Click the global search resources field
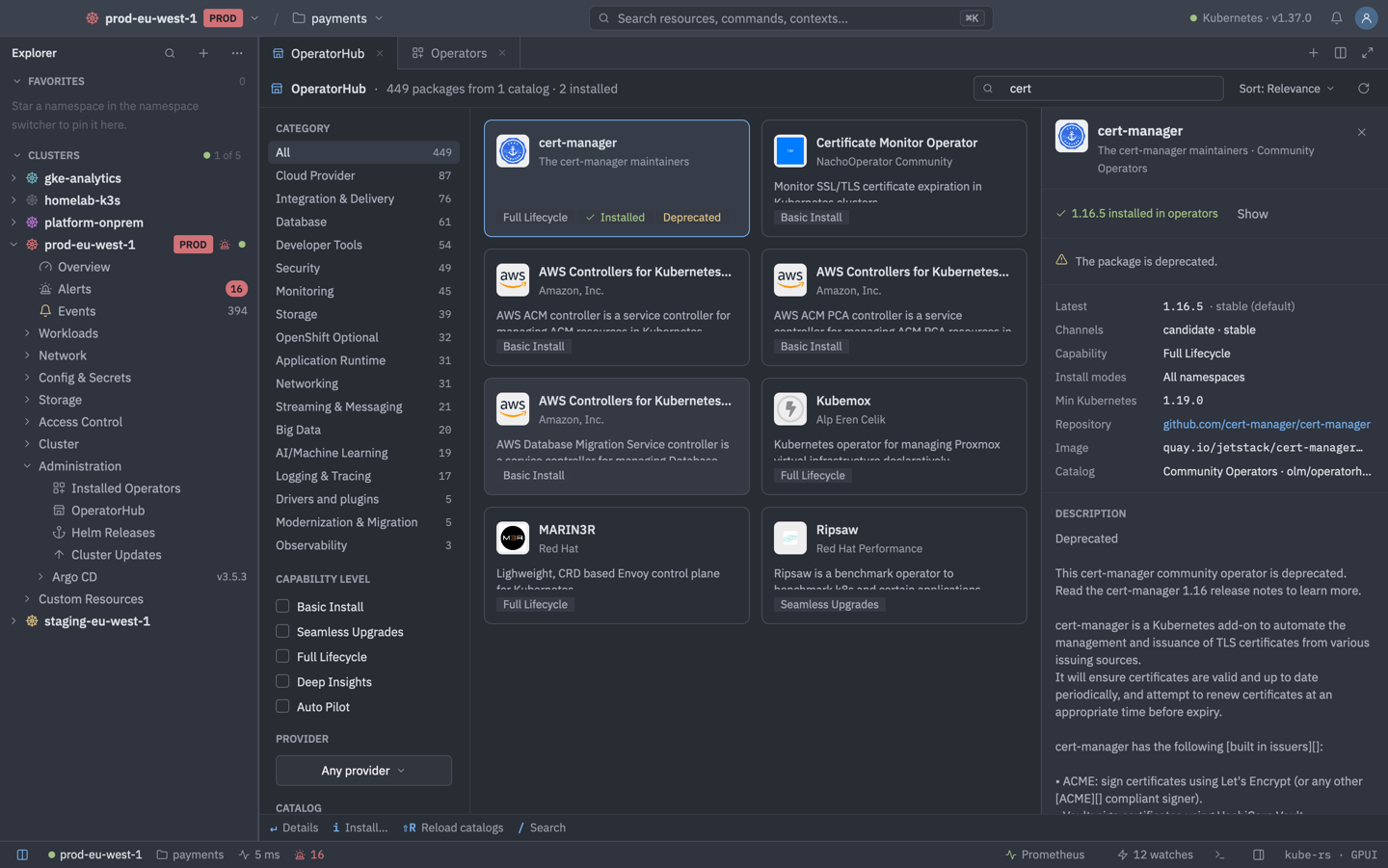 [x=790, y=18]
